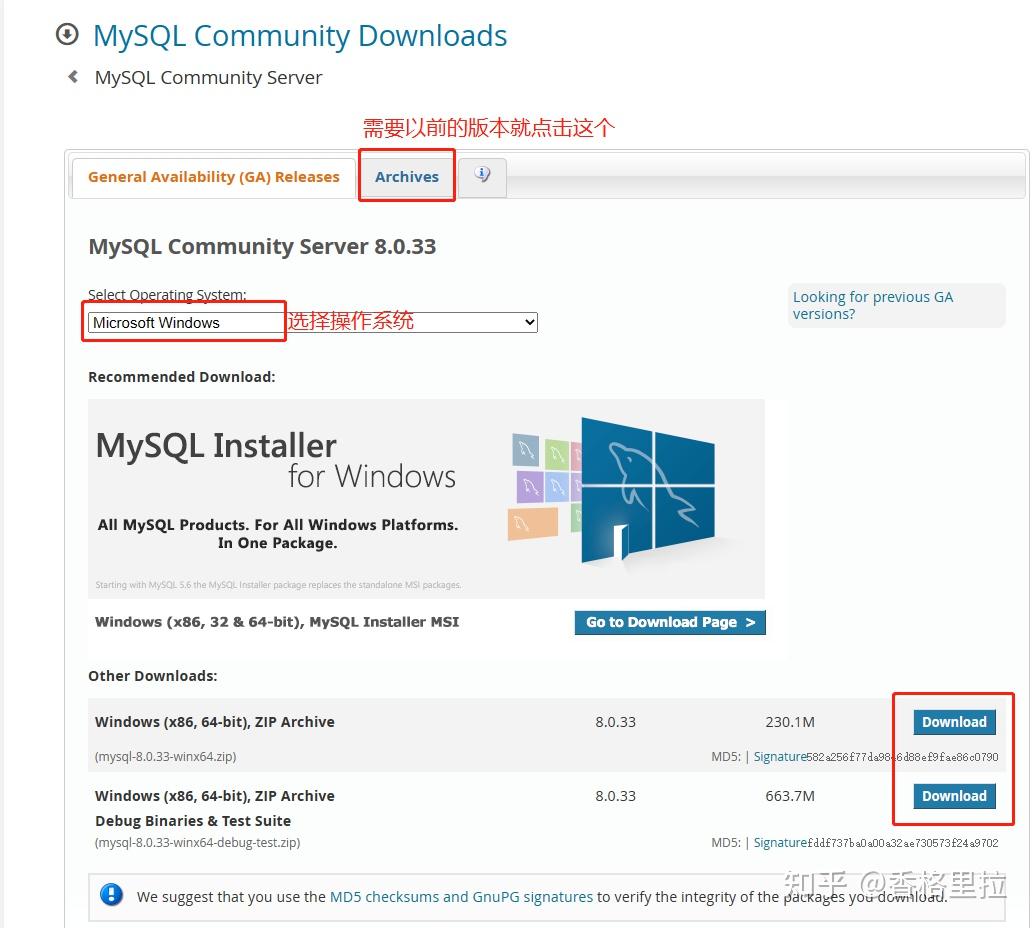The height and width of the screenshot is (928, 1034).
Task: Click the MySQL Community Downloads heading
Action: [x=299, y=35]
